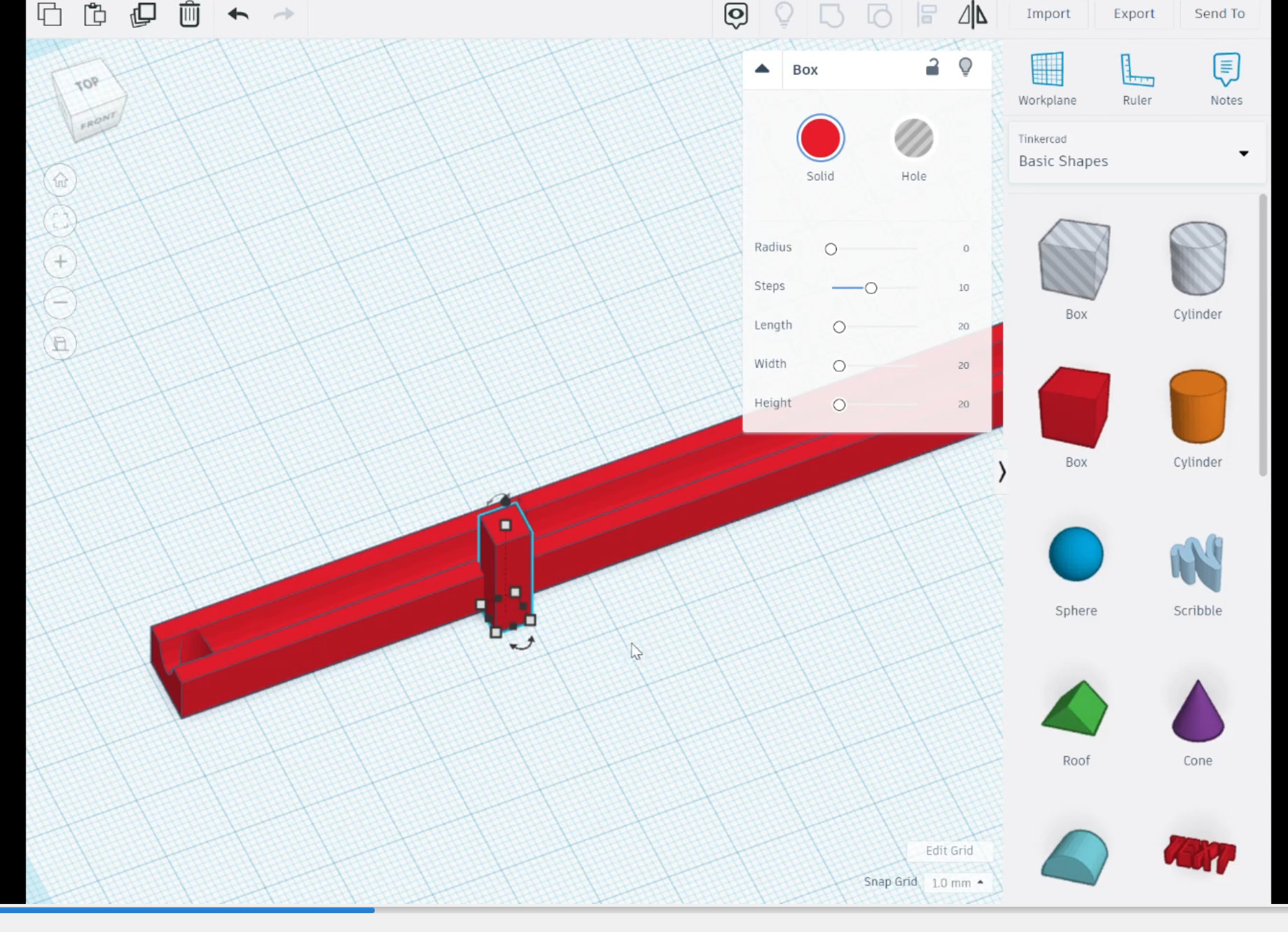Viewport: 1288px width, 932px height.
Task: Click the Width value 20
Action: (x=964, y=366)
